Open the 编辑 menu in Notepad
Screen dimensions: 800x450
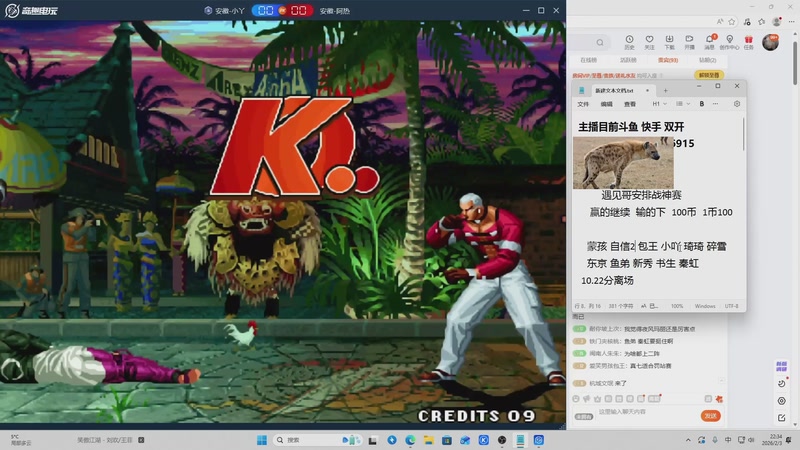(x=607, y=104)
